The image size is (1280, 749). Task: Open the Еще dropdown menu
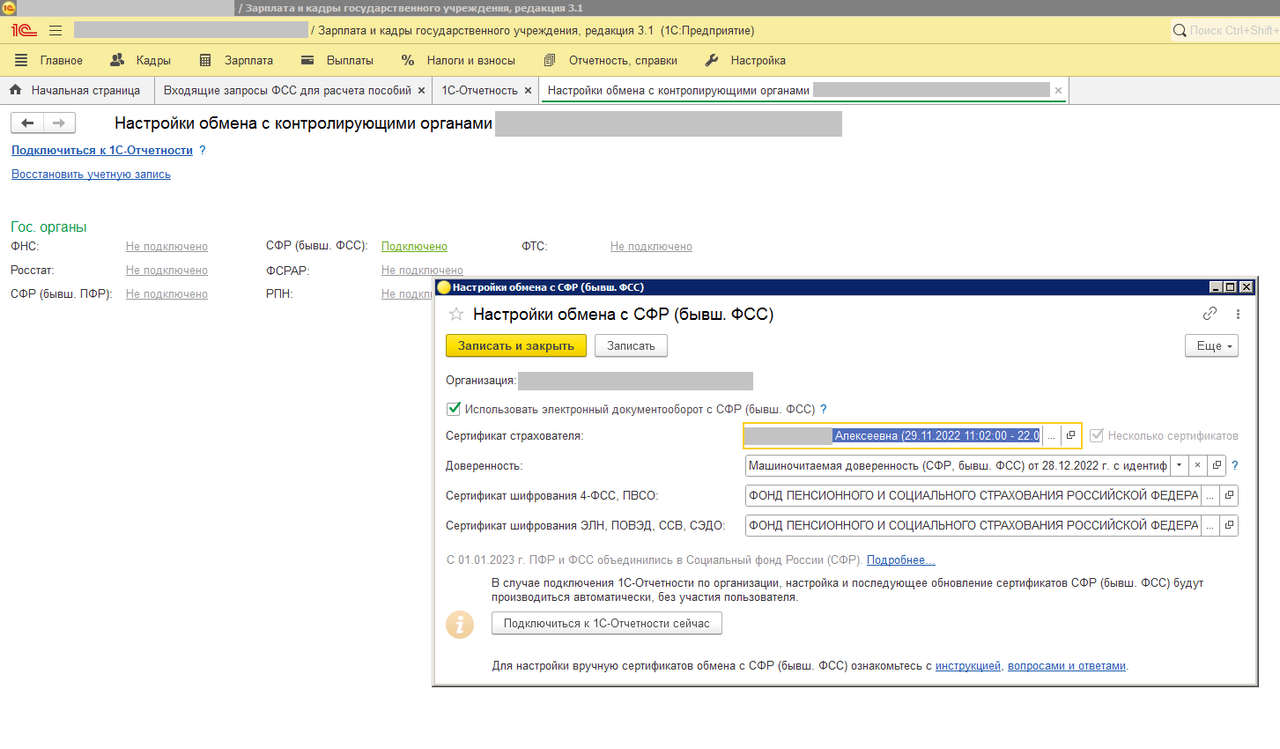click(1211, 346)
